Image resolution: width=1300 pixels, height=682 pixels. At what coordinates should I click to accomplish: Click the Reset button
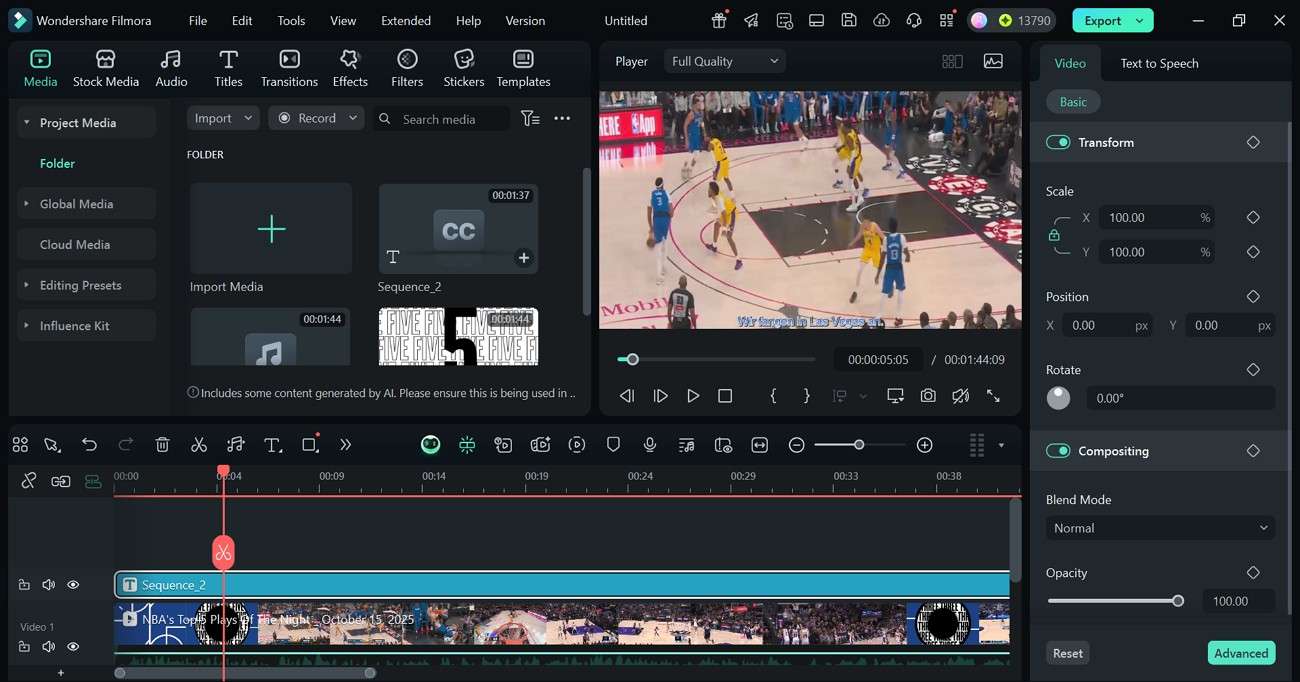point(1067,653)
